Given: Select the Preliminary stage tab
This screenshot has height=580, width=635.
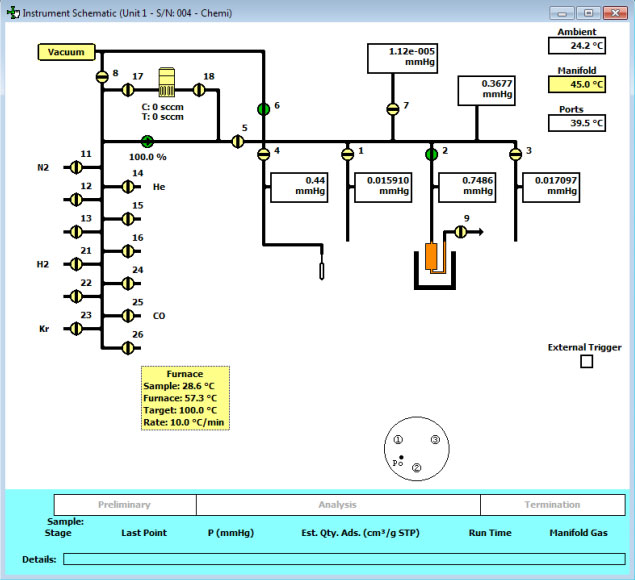Looking at the screenshot, I should 124,505.
